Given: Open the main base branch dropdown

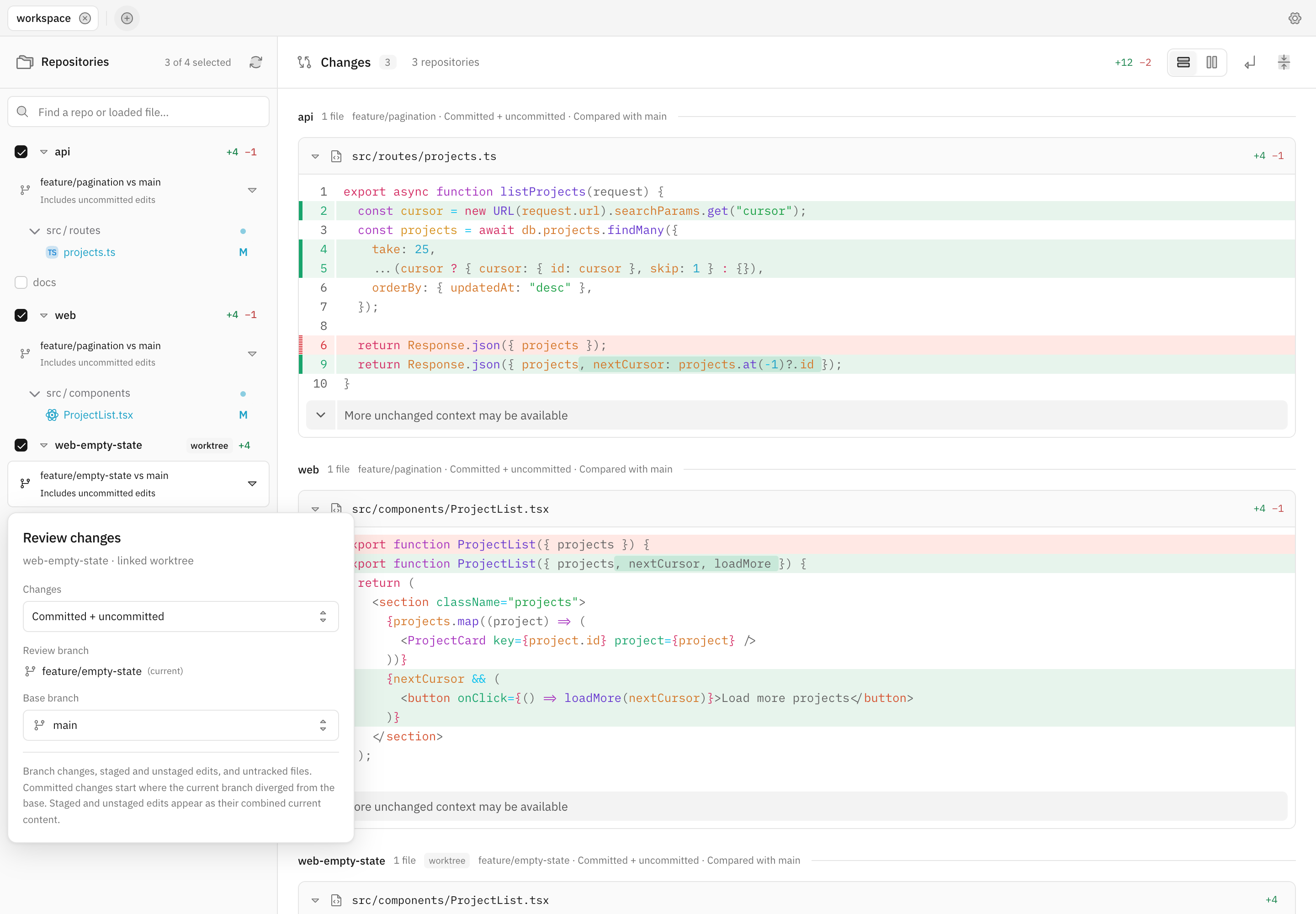Looking at the screenshot, I should click(181, 725).
